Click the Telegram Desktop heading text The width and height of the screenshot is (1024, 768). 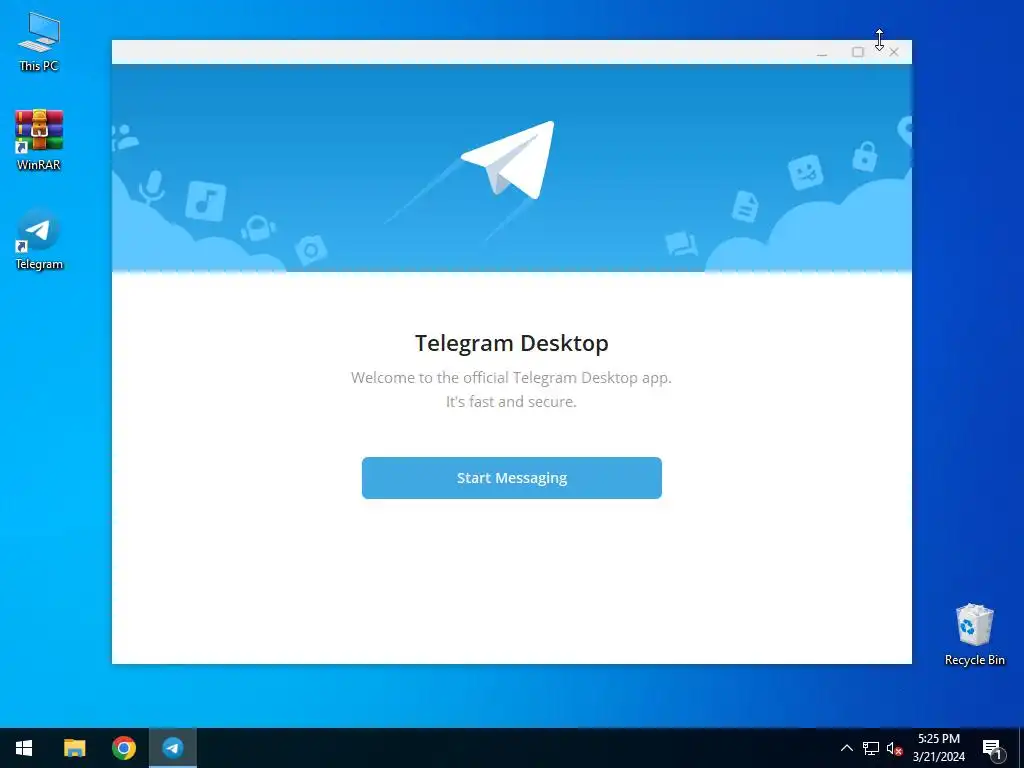[511, 343]
